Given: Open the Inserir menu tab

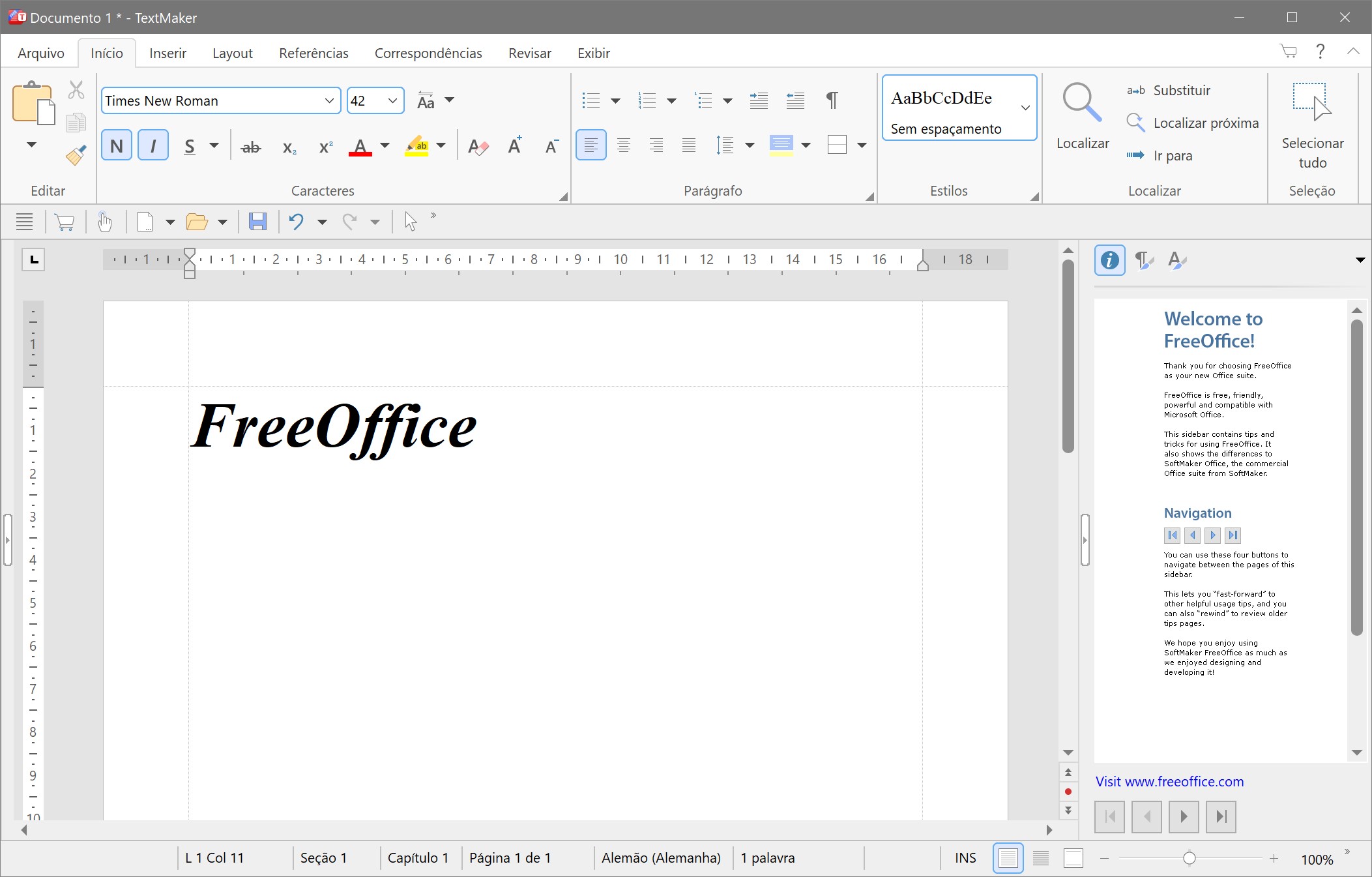Looking at the screenshot, I should tap(168, 53).
